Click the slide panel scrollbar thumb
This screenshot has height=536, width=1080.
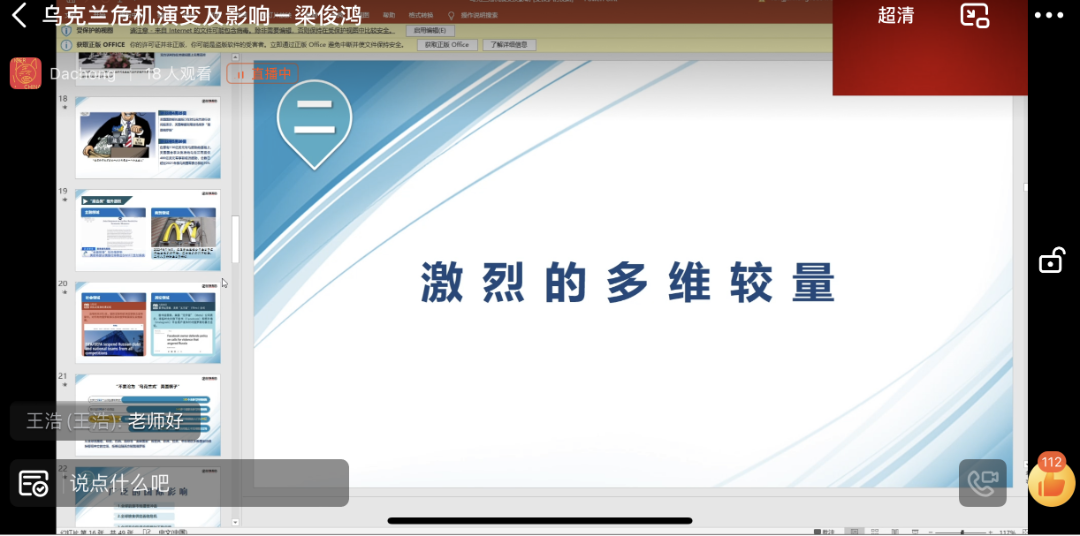click(x=235, y=239)
